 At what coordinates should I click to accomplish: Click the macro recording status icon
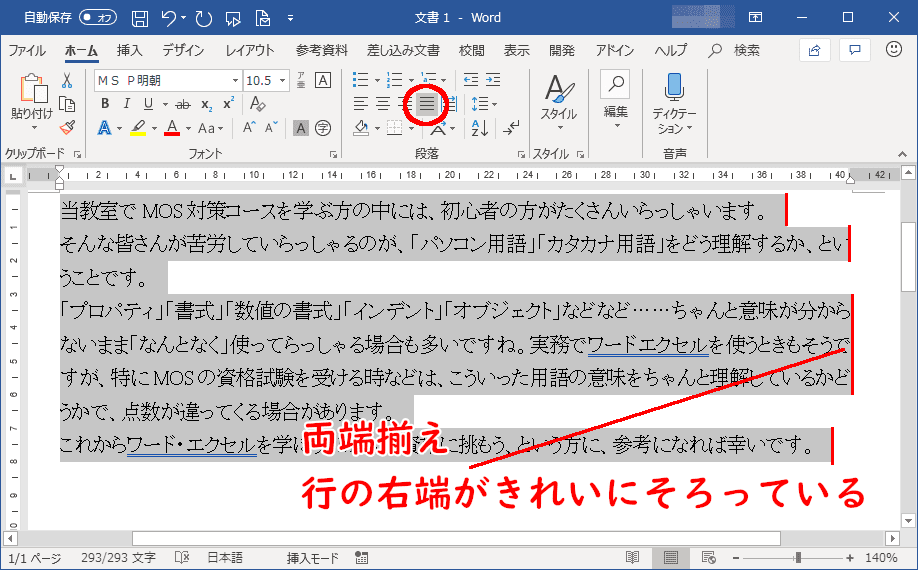(361, 558)
